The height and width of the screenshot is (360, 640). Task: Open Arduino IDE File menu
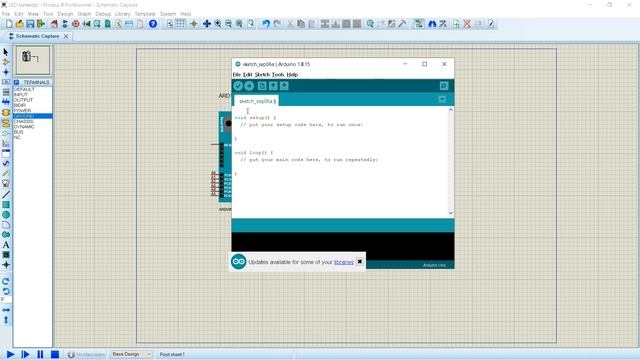click(237, 75)
